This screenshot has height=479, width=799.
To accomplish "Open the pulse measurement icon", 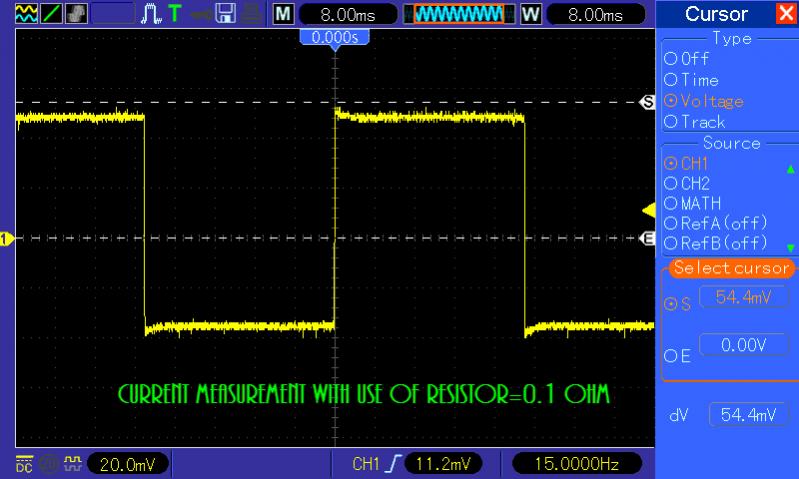I will [151, 13].
